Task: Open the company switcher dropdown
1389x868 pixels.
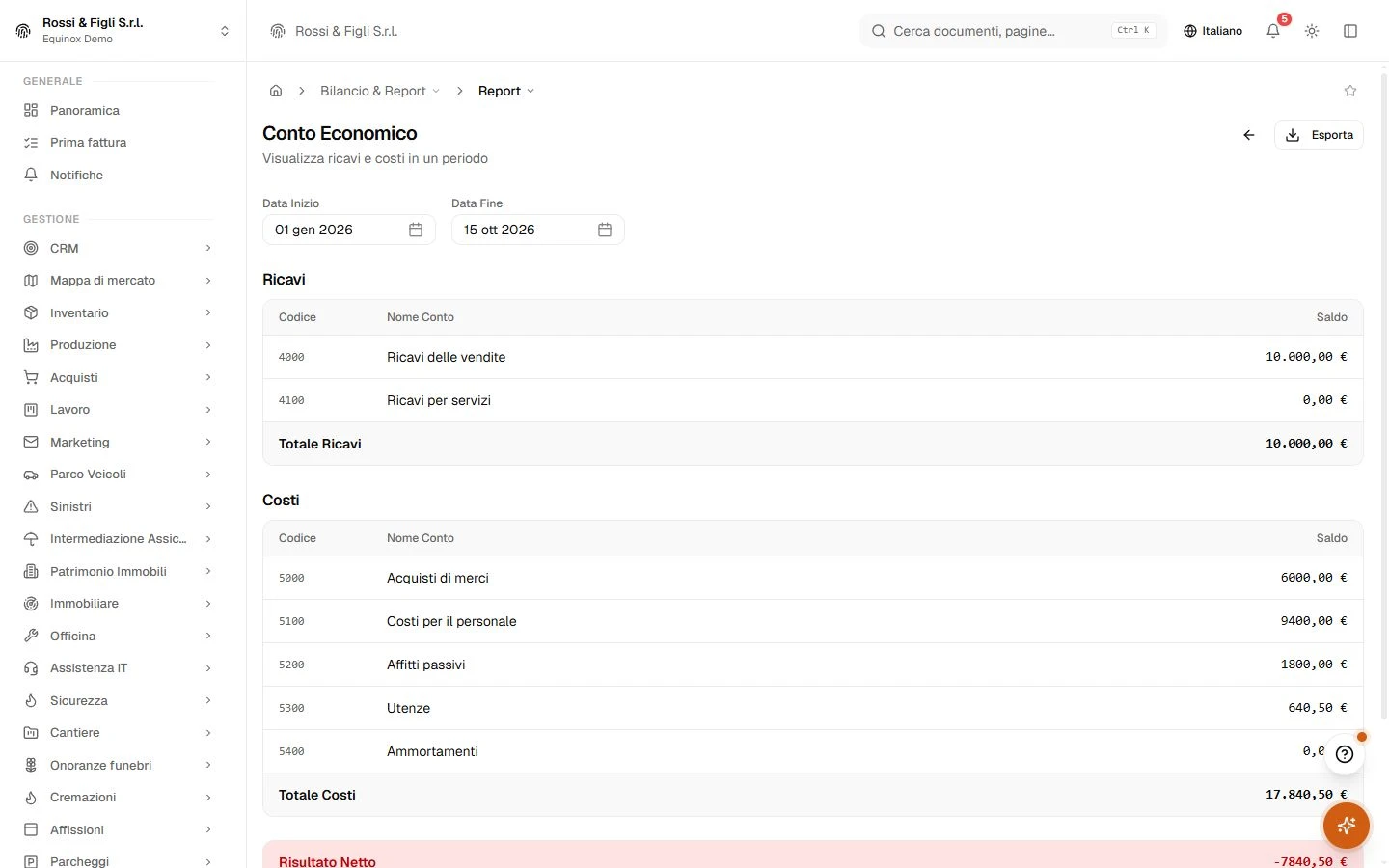Action: (x=123, y=31)
